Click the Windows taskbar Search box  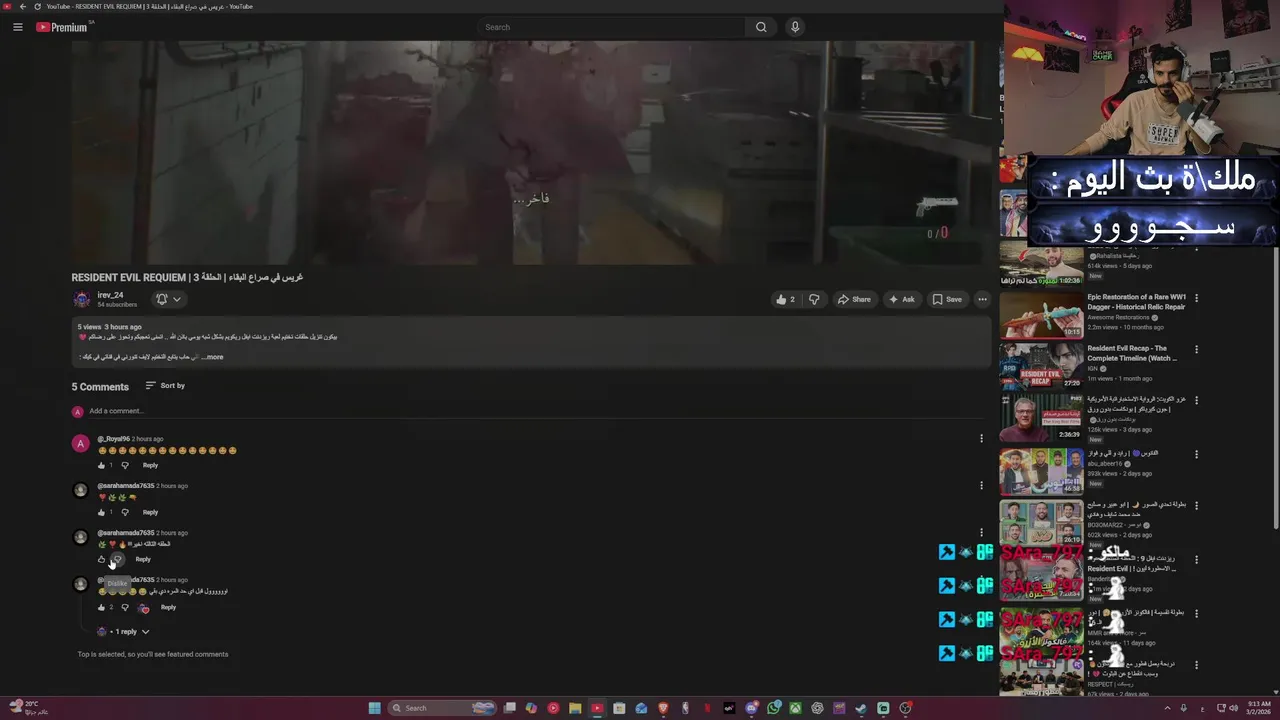point(441,708)
